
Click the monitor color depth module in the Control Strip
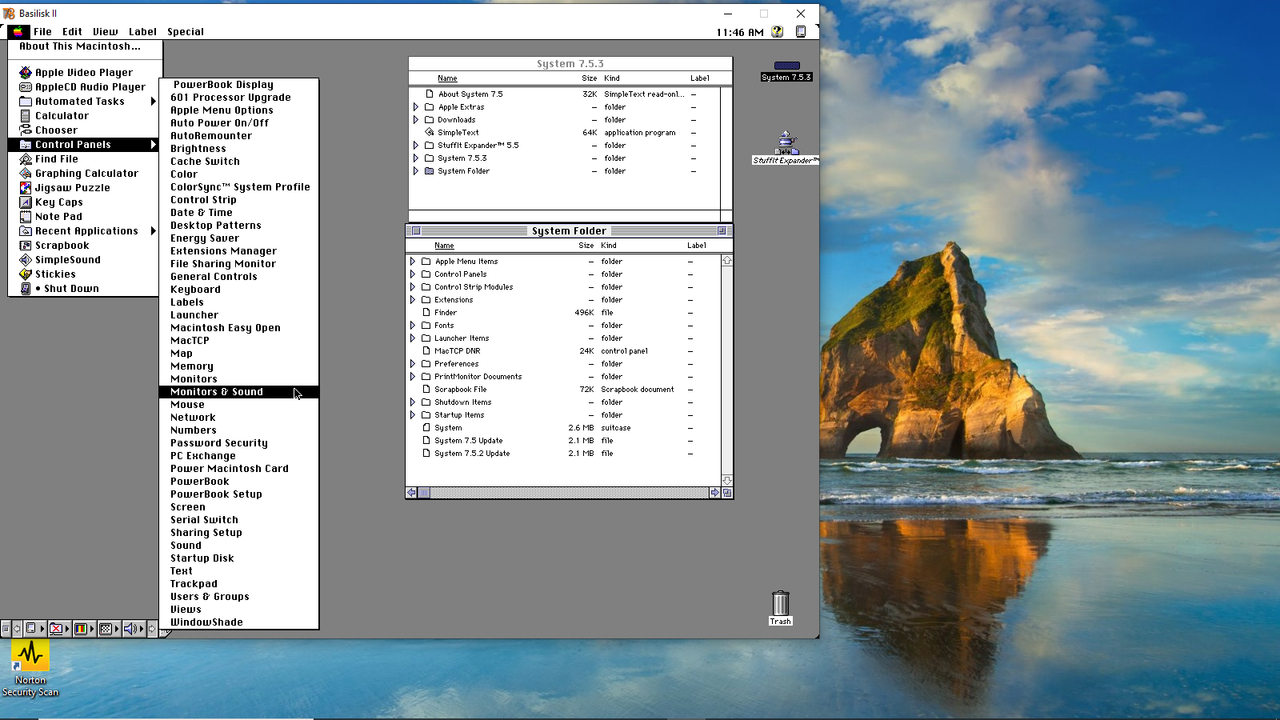point(85,628)
